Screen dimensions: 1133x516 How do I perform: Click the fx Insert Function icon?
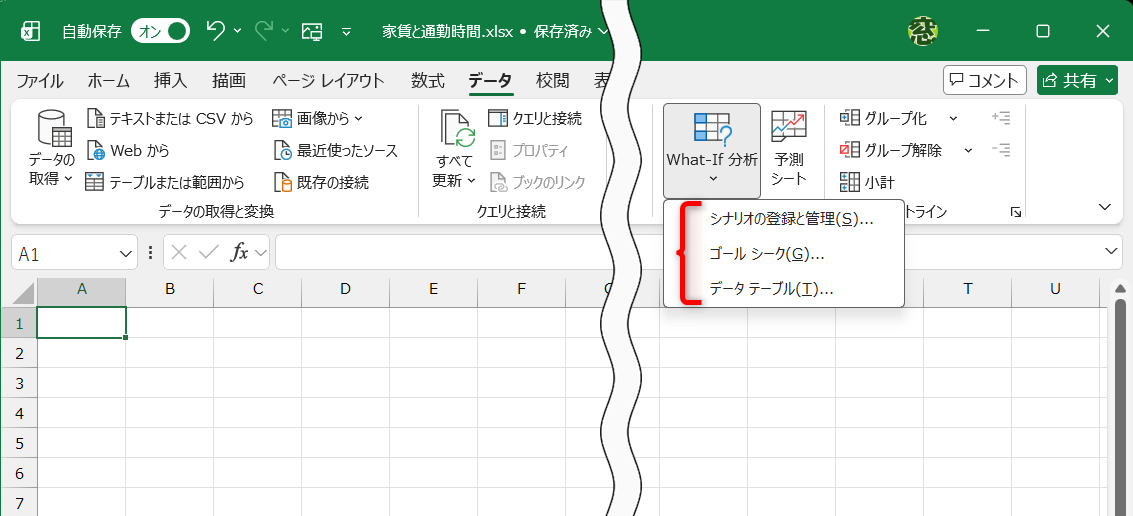coord(239,252)
